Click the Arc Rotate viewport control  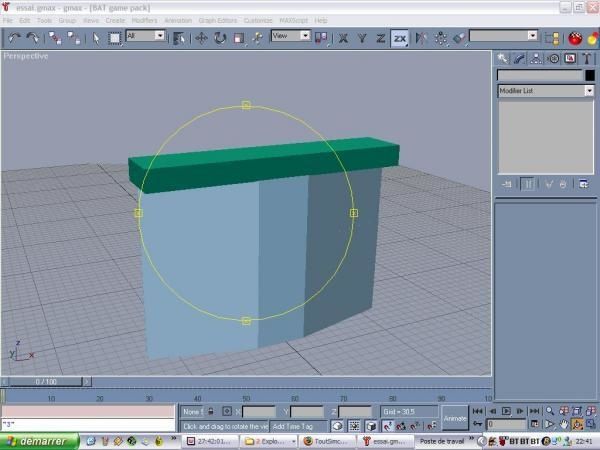click(x=577, y=424)
